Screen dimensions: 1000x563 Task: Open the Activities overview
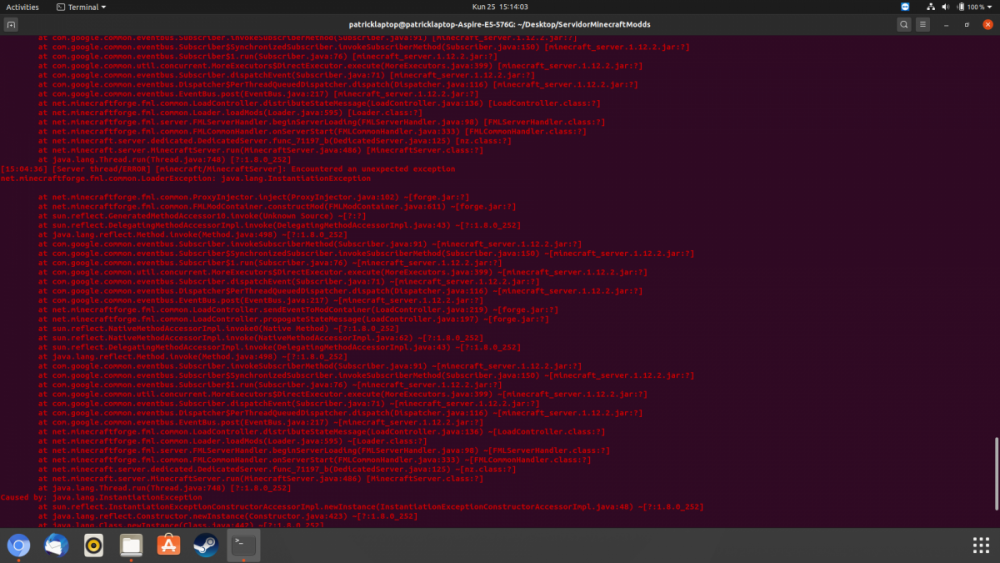[x=23, y=6]
